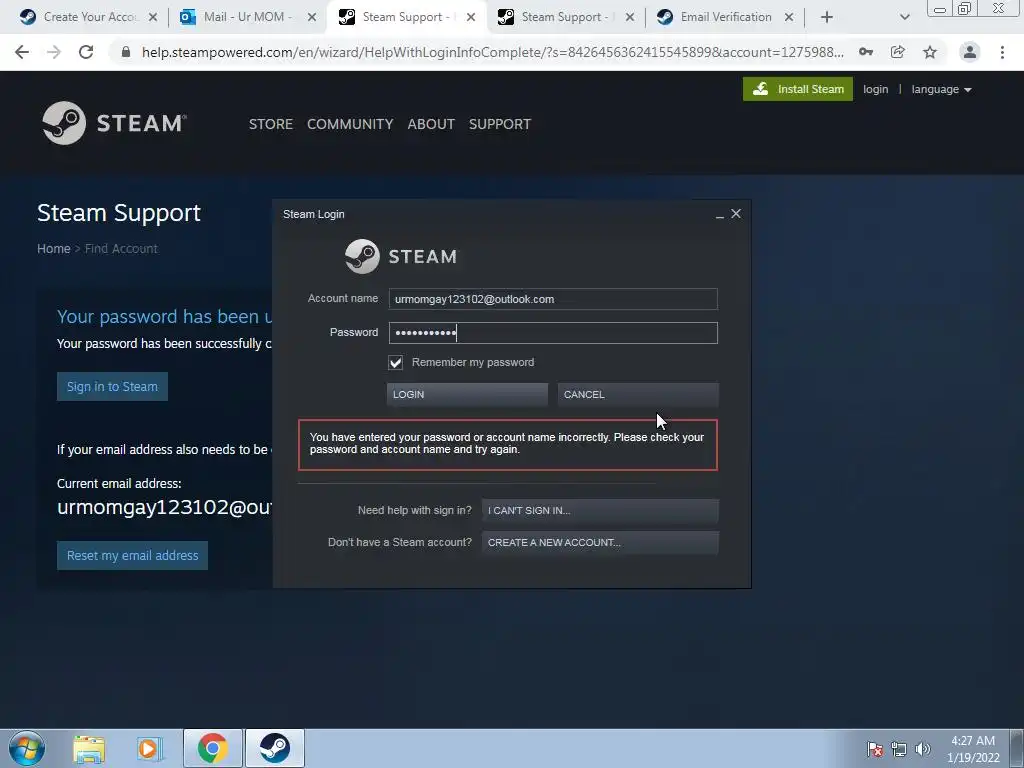Viewport: 1024px width, 768px height.
Task: Switch to Email Verification tab
Action: (x=725, y=17)
